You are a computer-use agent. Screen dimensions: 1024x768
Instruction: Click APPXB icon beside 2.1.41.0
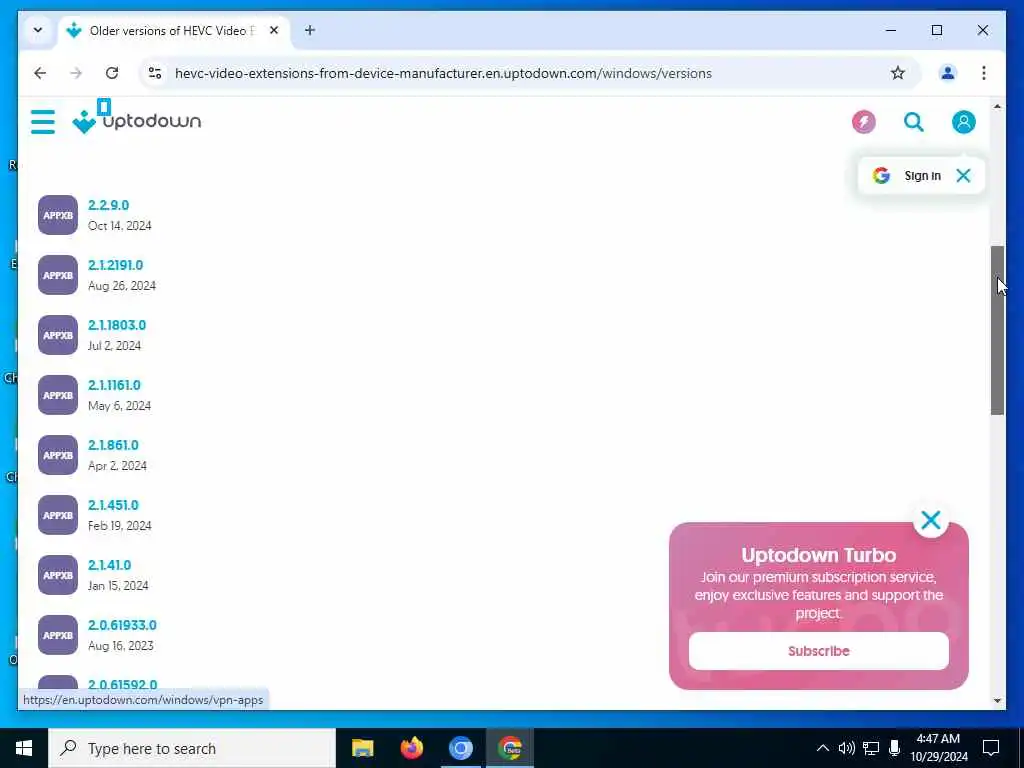57,575
